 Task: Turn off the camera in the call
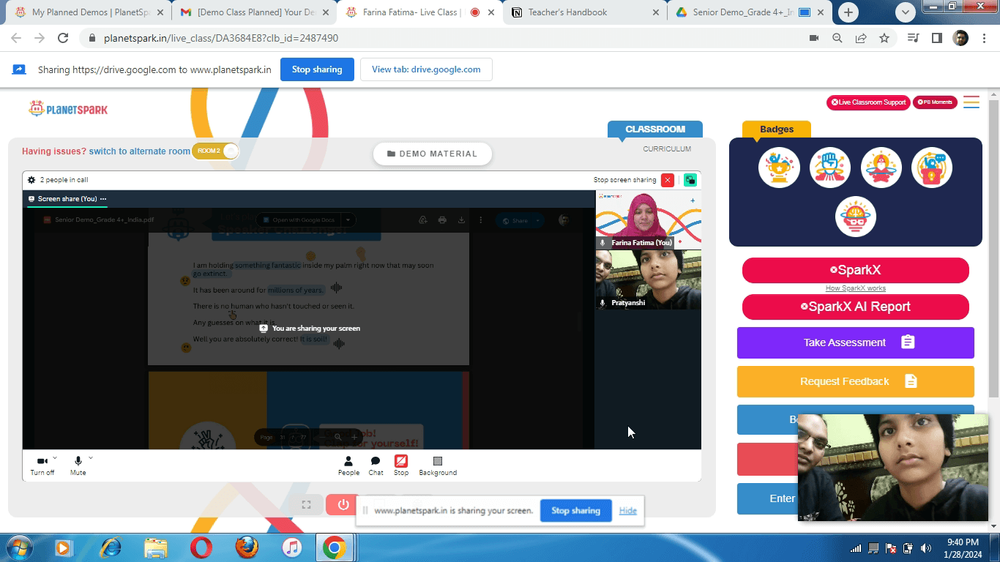42,466
